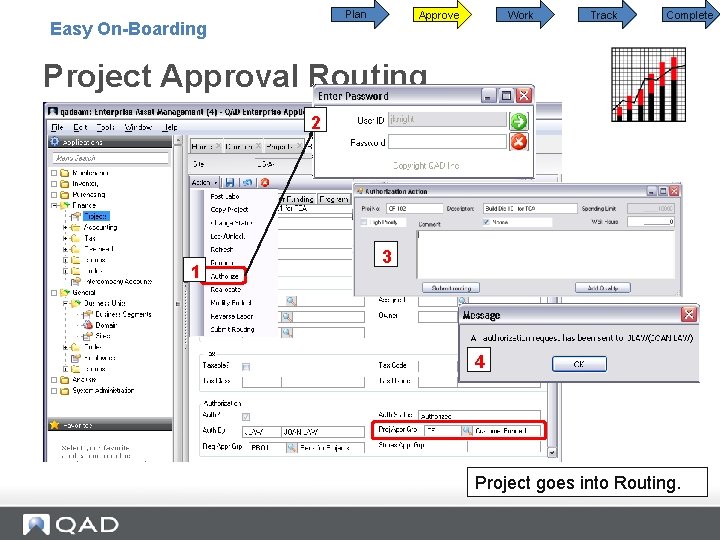The height and width of the screenshot is (540, 720).
Task: Click the Submit routing button
Action: [451, 288]
